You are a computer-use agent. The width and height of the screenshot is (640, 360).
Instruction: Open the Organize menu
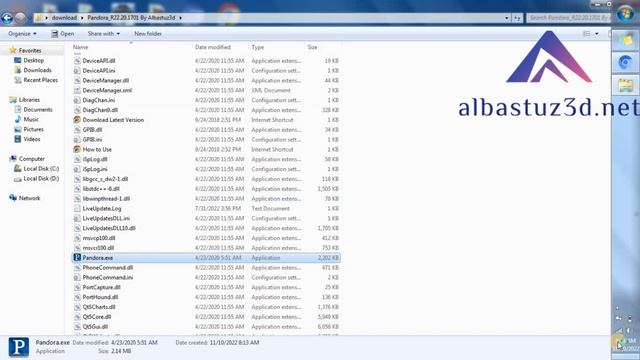(x=22, y=33)
